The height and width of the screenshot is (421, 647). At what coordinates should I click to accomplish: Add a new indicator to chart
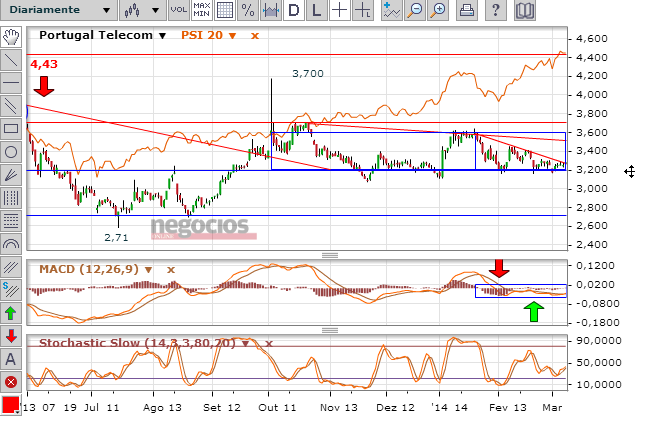coord(391,10)
